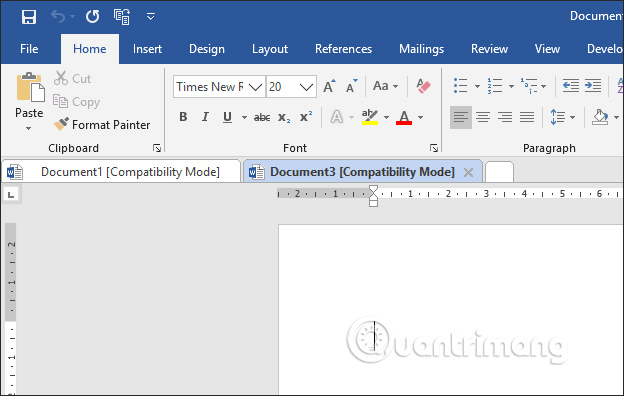The image size is (624, 396).
Task: Expand the font name dropdown arrow
Action: coord(255,87)
